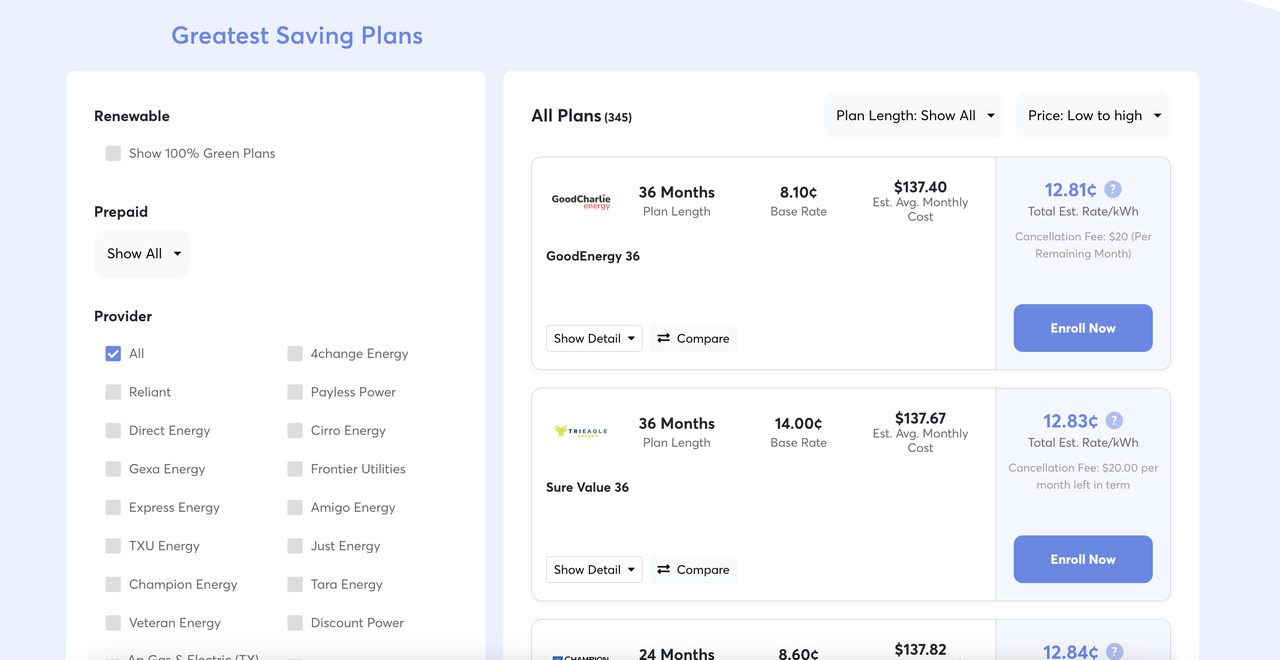
Task: Tick the Frontier Utilities checkbox
Action: point(295,469)
